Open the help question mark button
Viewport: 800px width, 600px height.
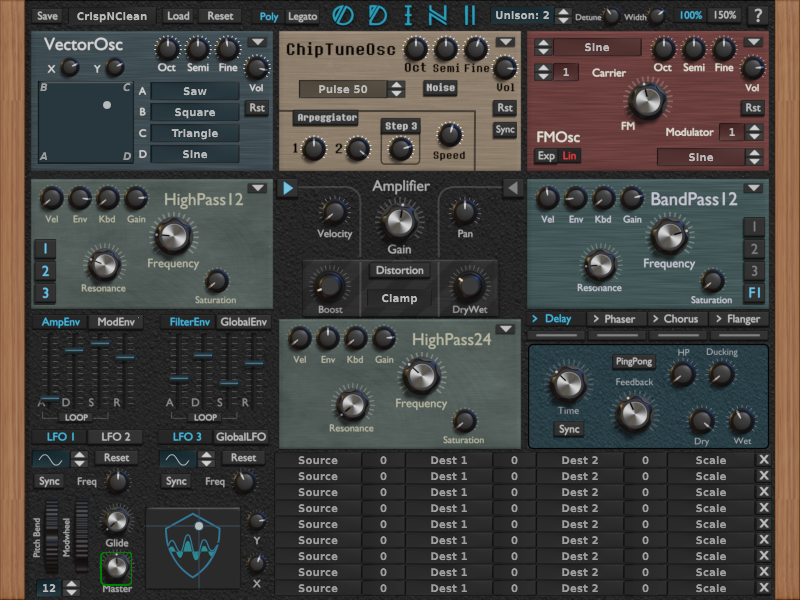[758, 16]
